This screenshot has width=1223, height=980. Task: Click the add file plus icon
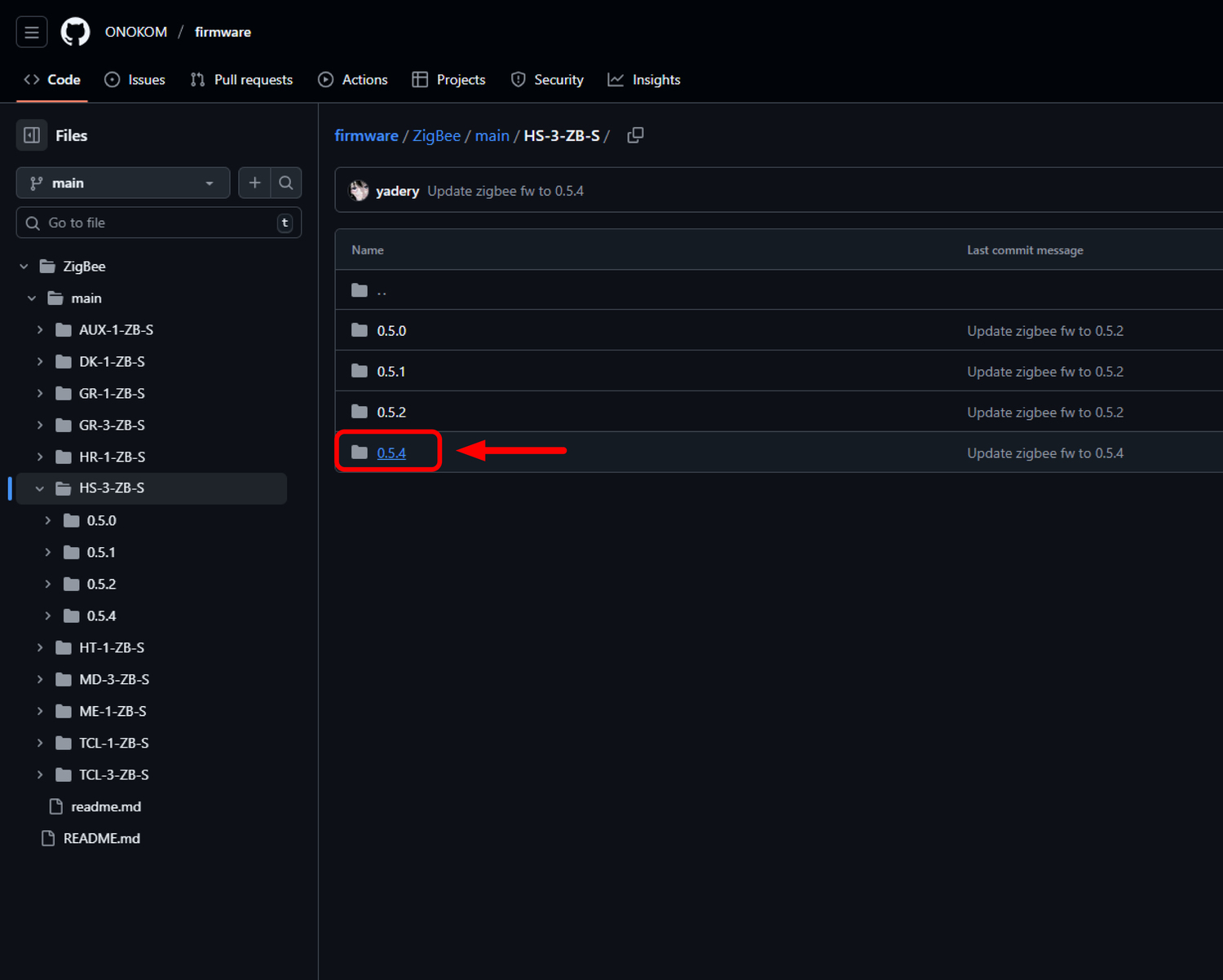tap(254, 183)
